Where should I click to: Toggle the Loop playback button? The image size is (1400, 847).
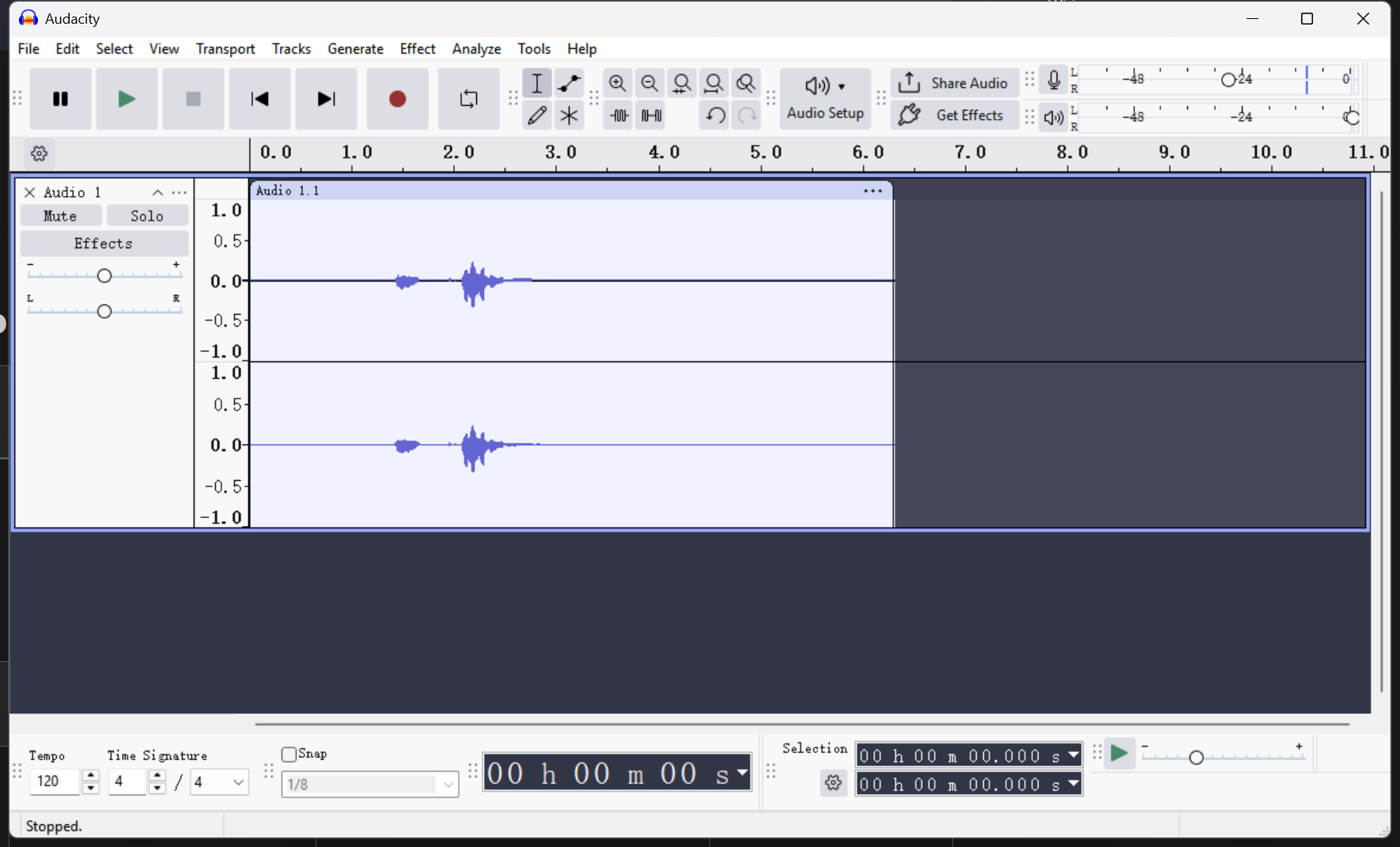click(x=468, y=99)
